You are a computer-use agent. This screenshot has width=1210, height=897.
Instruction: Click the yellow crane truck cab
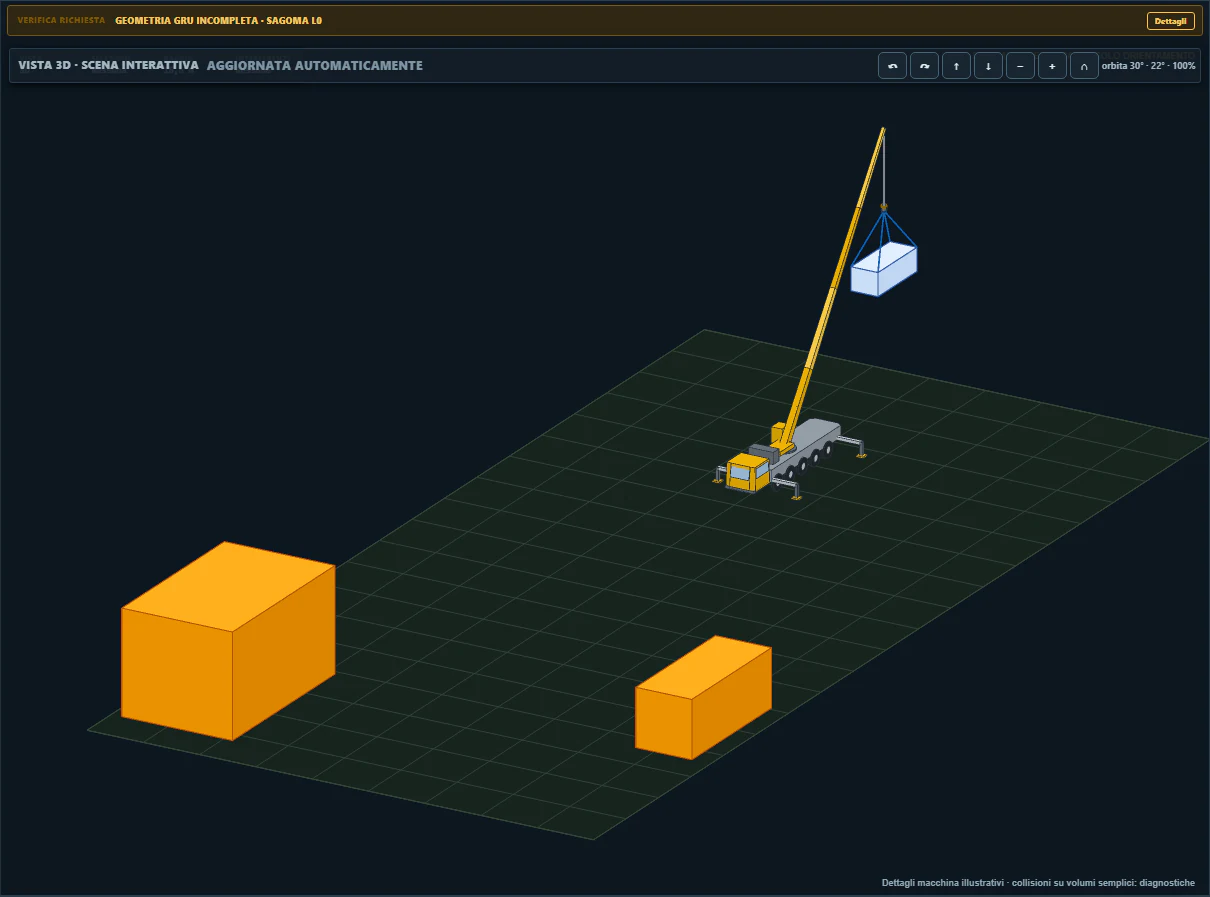(748, 472)
